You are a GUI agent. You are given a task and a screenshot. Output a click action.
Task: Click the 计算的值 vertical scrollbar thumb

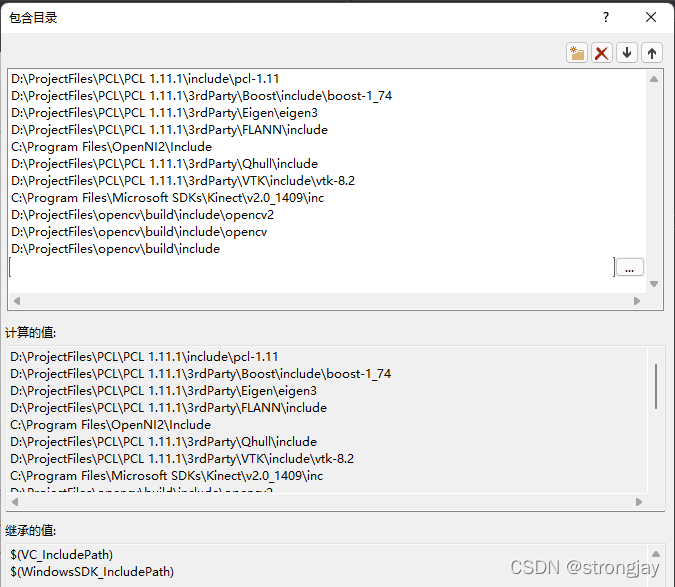(656, 386)
